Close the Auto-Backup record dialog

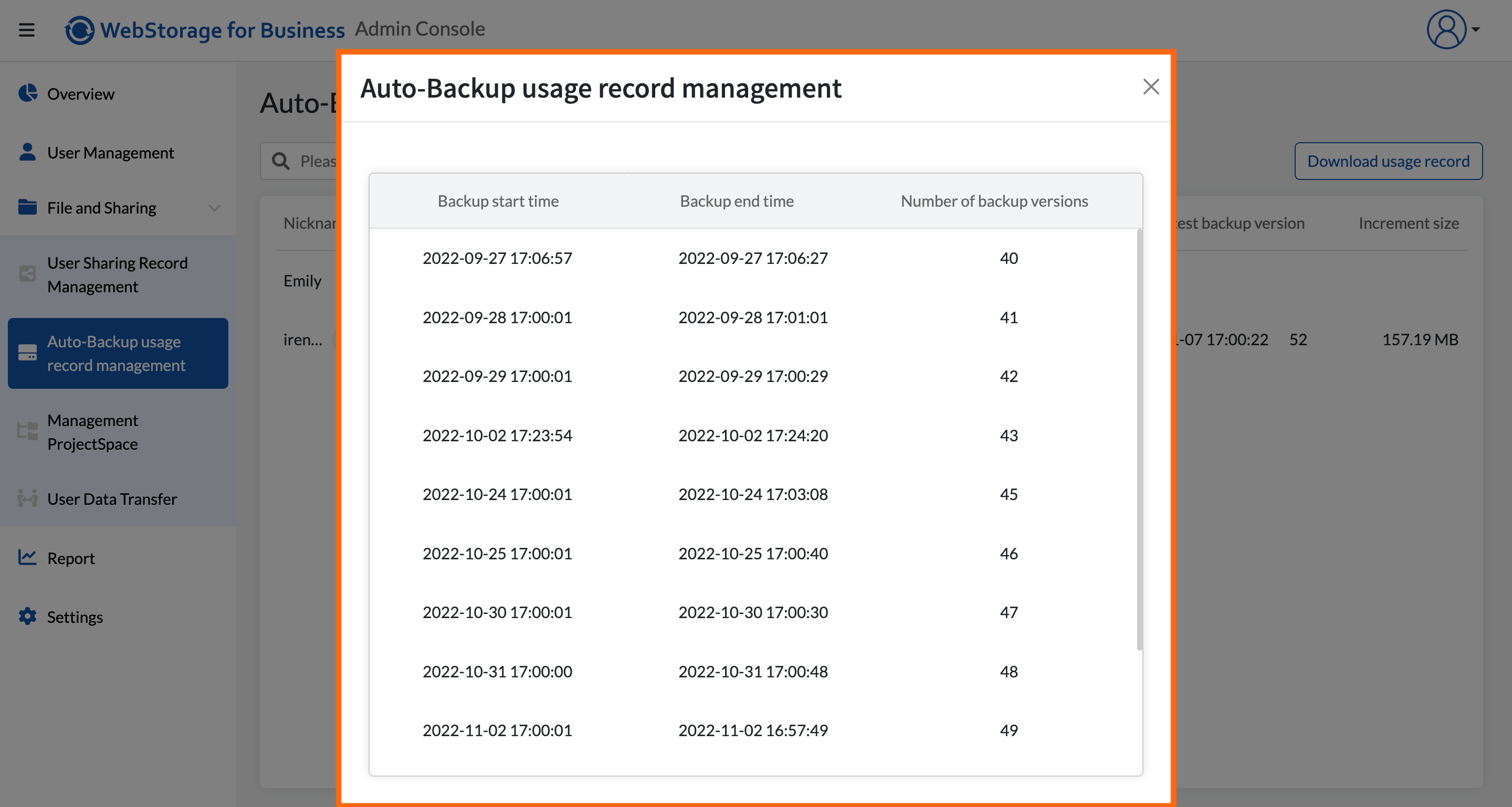[x=1151, y=87]
